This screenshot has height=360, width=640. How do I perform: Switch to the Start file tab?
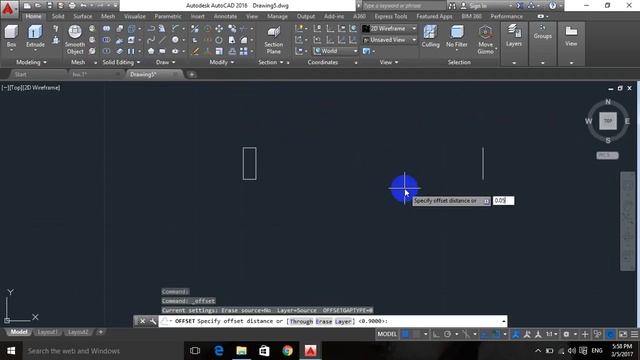20,74
